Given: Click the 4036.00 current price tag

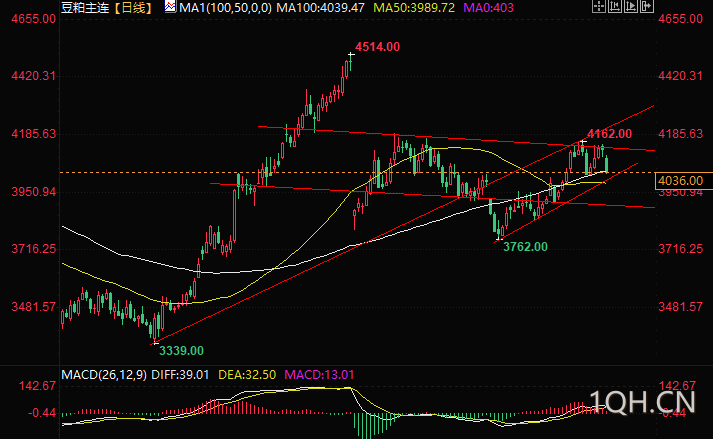Looking at the screenshot, I should click(x=683, y=181).
